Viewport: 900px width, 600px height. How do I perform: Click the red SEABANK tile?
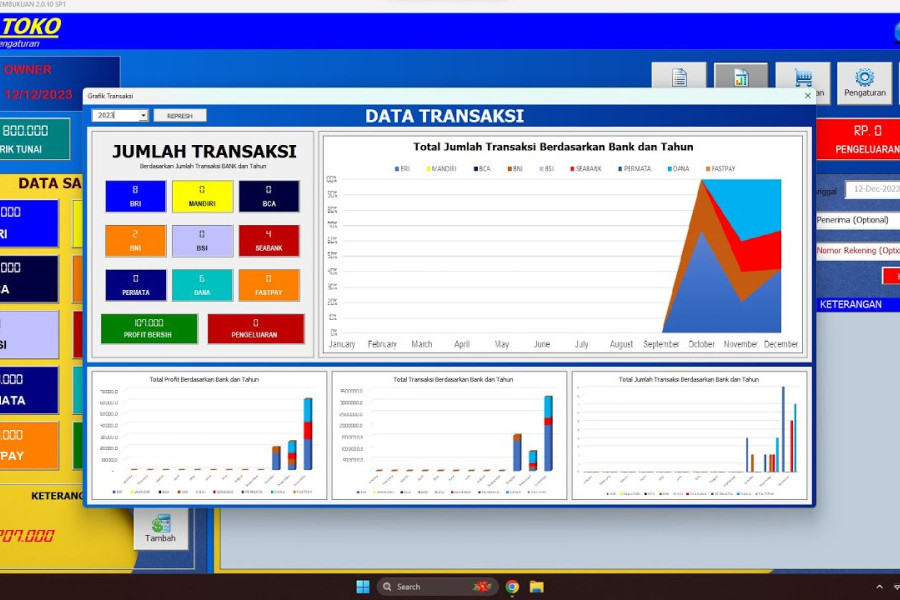(269, 241)
